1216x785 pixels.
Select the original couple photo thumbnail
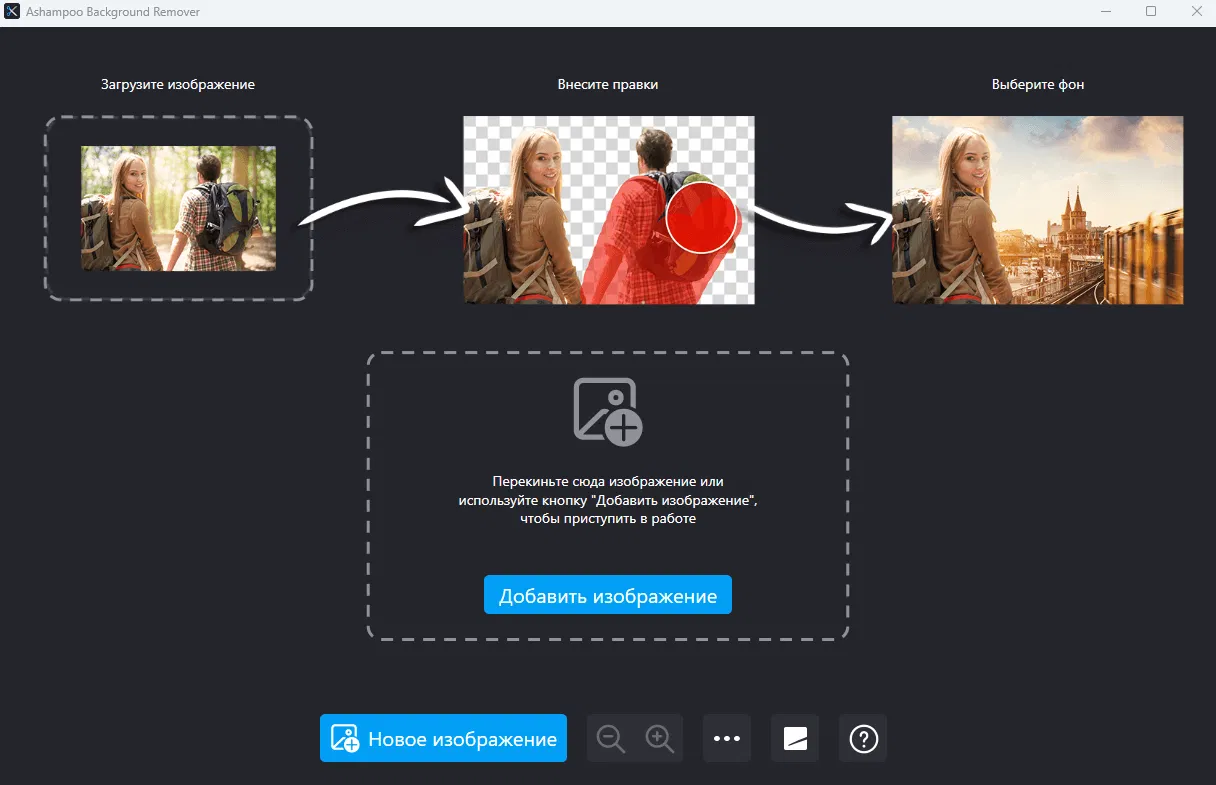(178, 208)
